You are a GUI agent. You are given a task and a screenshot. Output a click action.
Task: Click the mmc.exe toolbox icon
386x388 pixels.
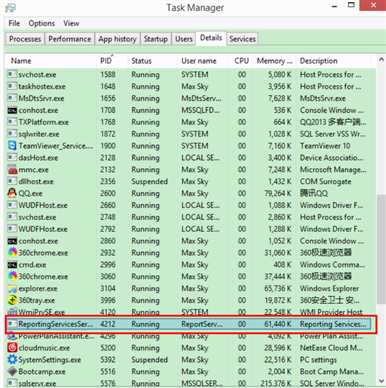tap(12, 170)
